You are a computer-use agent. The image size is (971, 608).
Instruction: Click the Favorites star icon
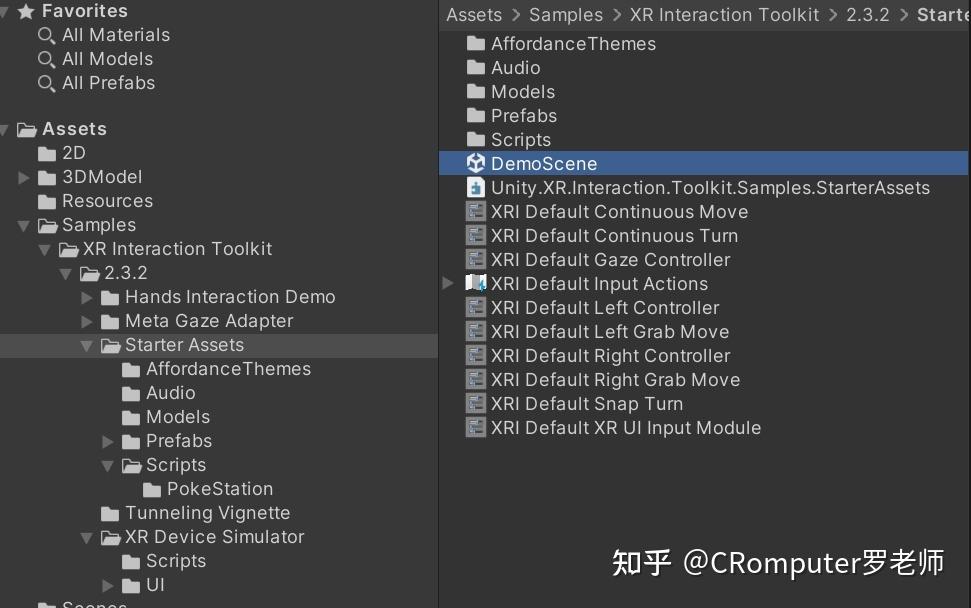26,11
